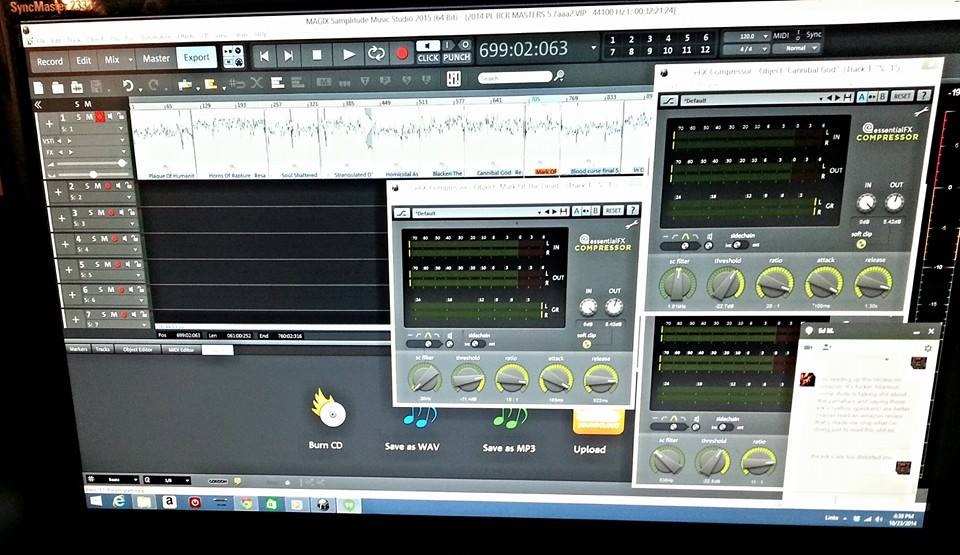The width and height of the screenshot is (960, 555).
Task: Toggle the metronome CLICK button
Action: point(428,58)
